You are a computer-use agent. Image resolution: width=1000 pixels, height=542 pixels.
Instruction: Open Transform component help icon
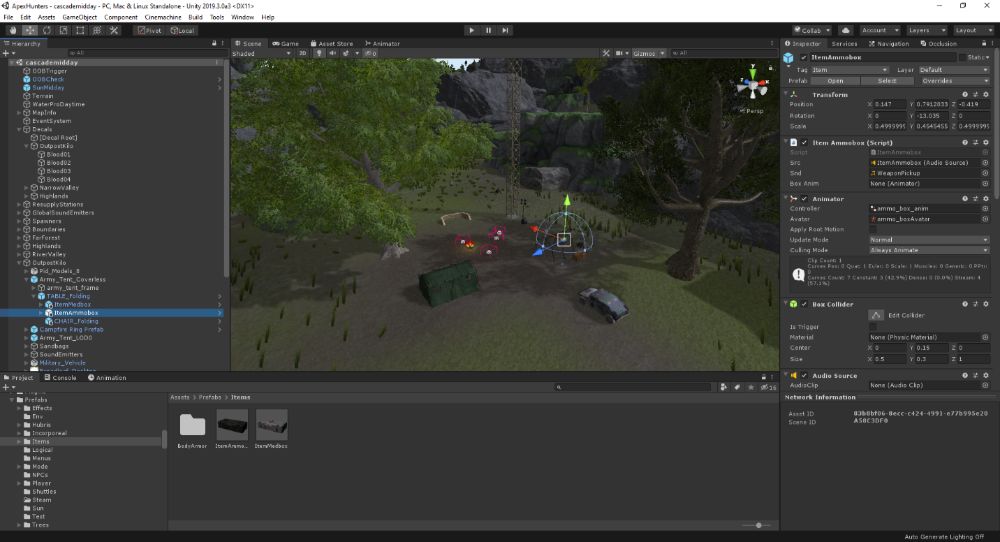(964, 94)
